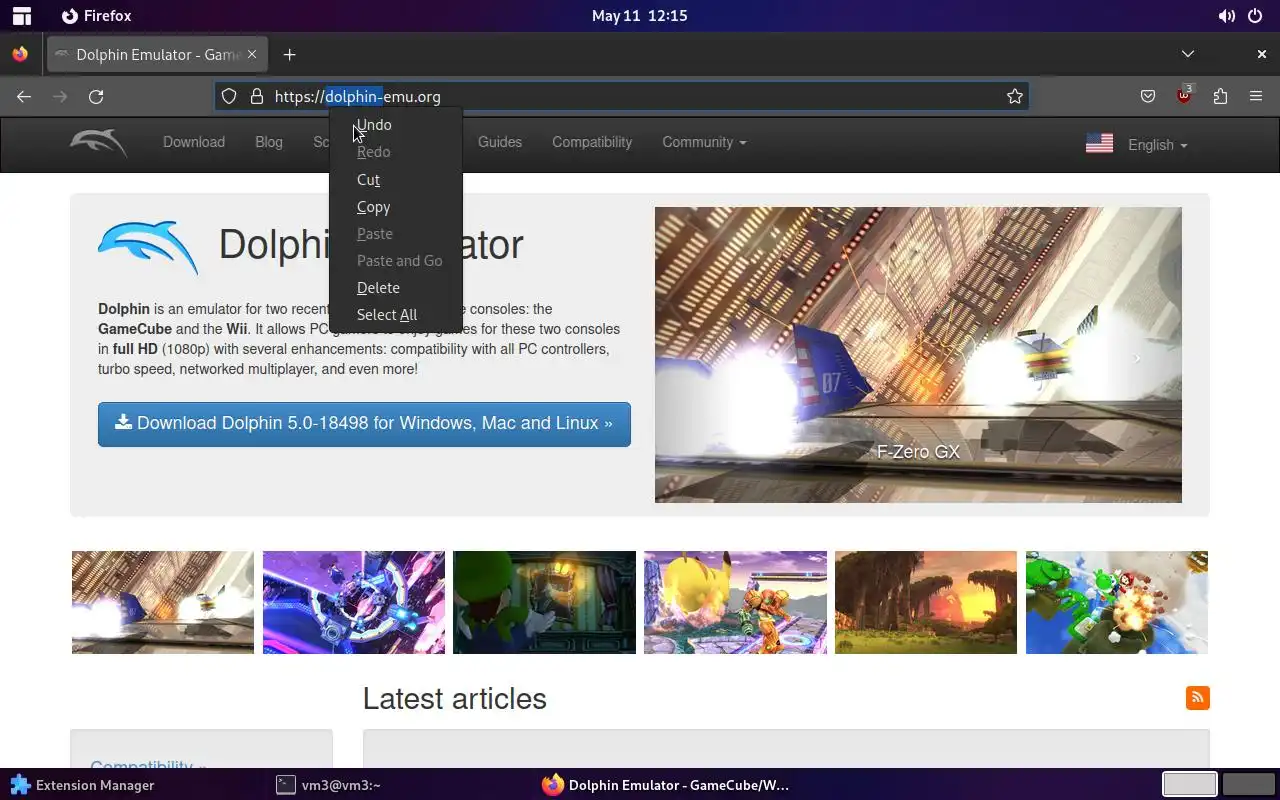Select the purple spaceship game thumbnail
This screenshot has width=1280, height=800.
354,602
